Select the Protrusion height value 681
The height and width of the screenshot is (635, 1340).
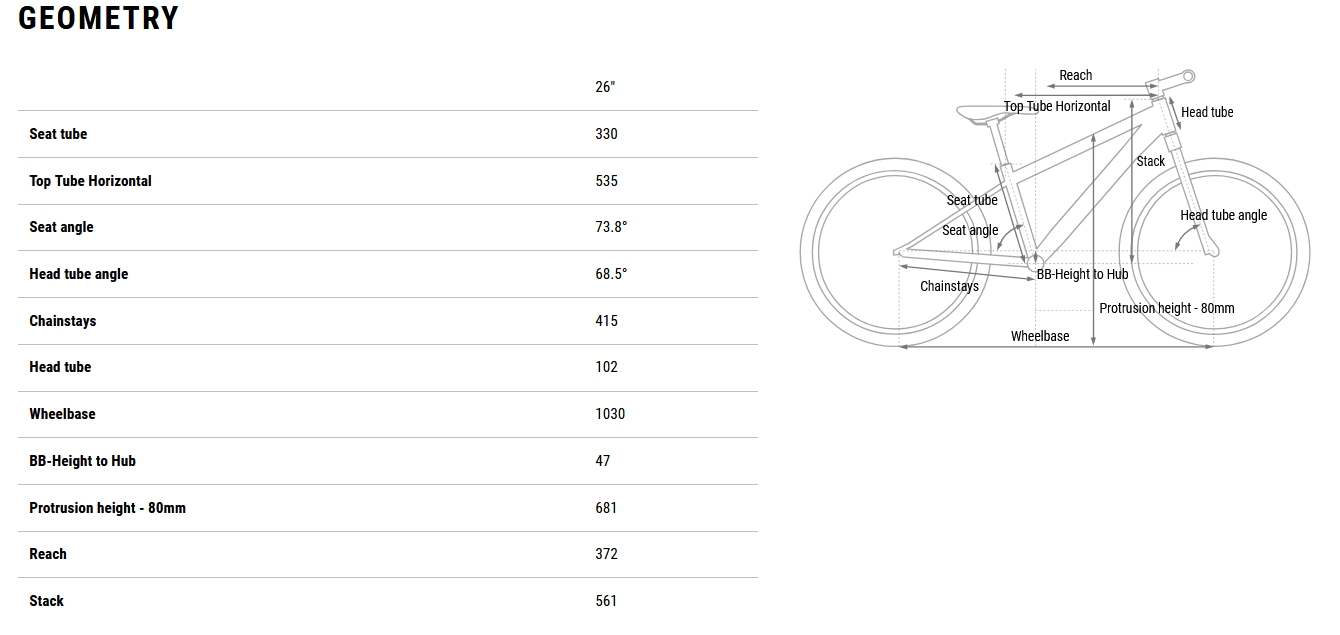[x=606, y=508]
